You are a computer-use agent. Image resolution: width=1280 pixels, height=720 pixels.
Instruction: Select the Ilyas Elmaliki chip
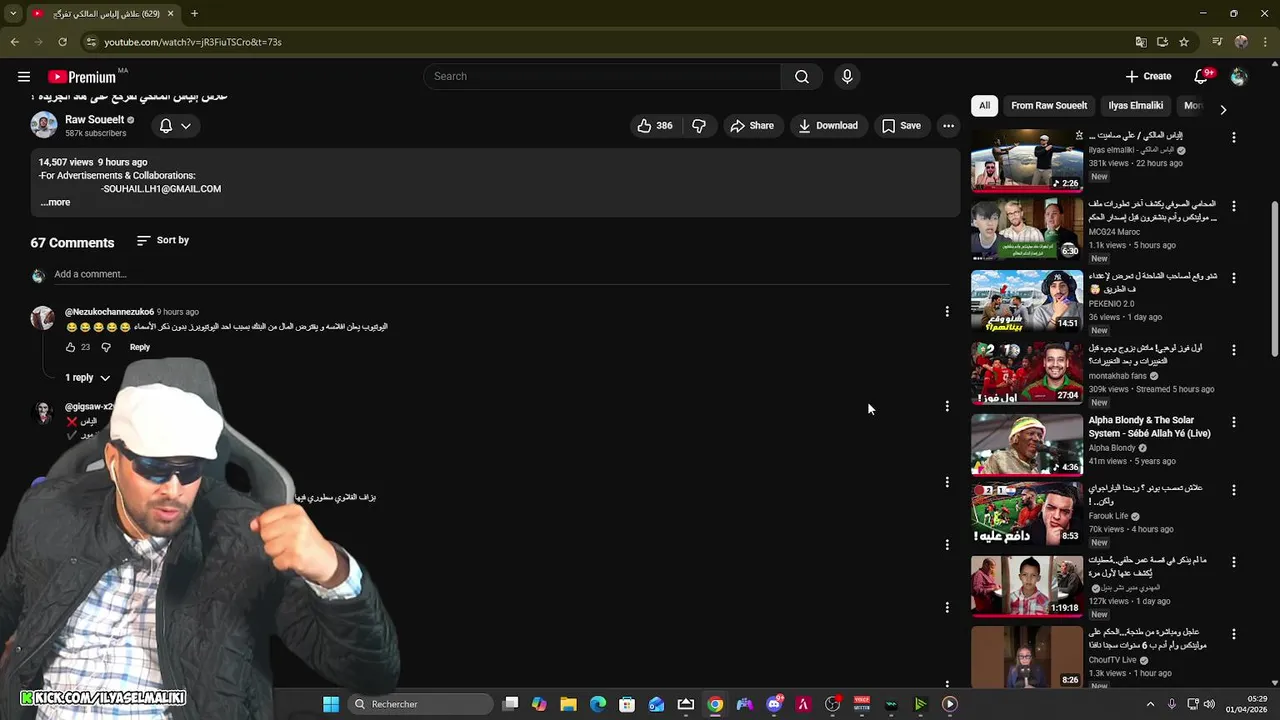[1135, 105]
